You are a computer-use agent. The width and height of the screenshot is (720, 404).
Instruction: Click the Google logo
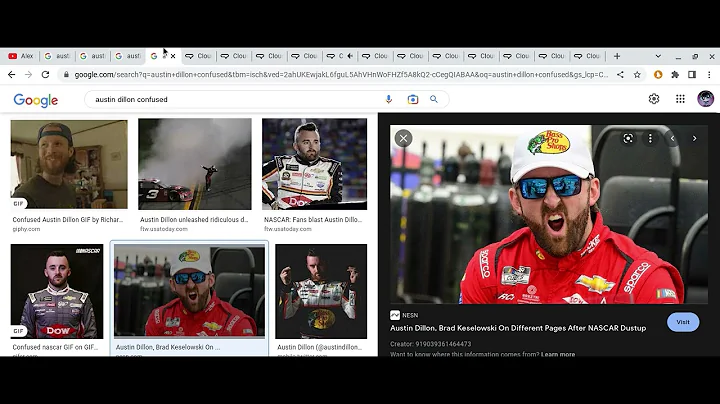click(36, 100)
